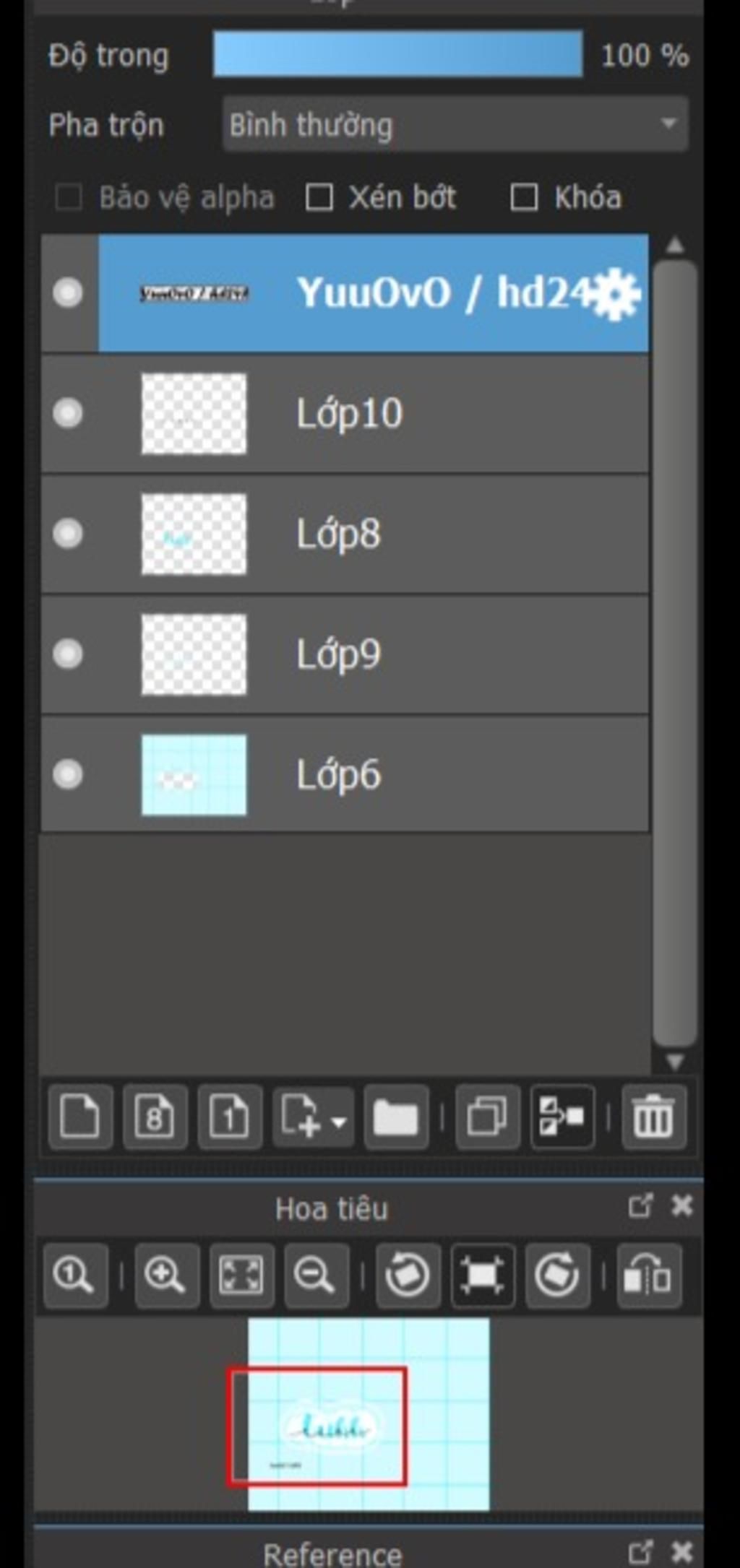The width and height of the screenshot is (740, 1568).
Task: Toggle visibility of the Lớp6 layer
Action: [x=68, y=774]
